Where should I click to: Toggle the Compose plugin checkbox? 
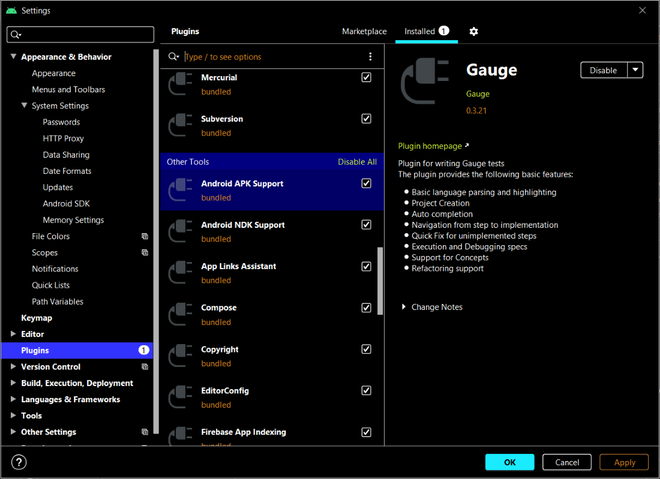[366, 308]
